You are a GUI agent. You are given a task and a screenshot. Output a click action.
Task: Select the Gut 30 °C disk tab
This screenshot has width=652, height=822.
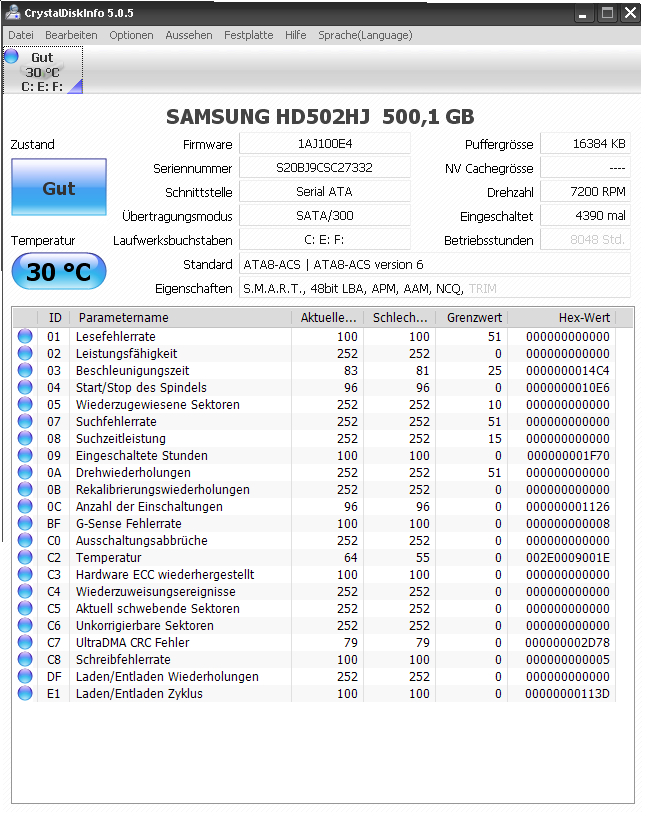point(43,71)
